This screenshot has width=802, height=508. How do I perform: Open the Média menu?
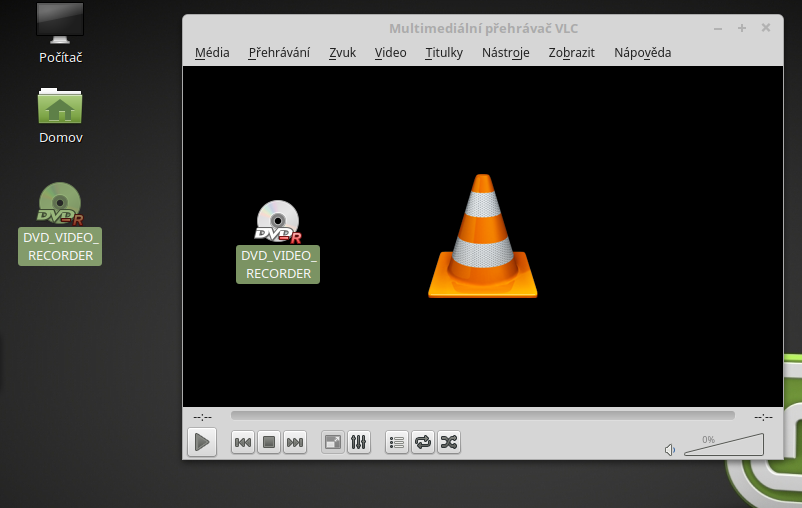tap(212, 53)
